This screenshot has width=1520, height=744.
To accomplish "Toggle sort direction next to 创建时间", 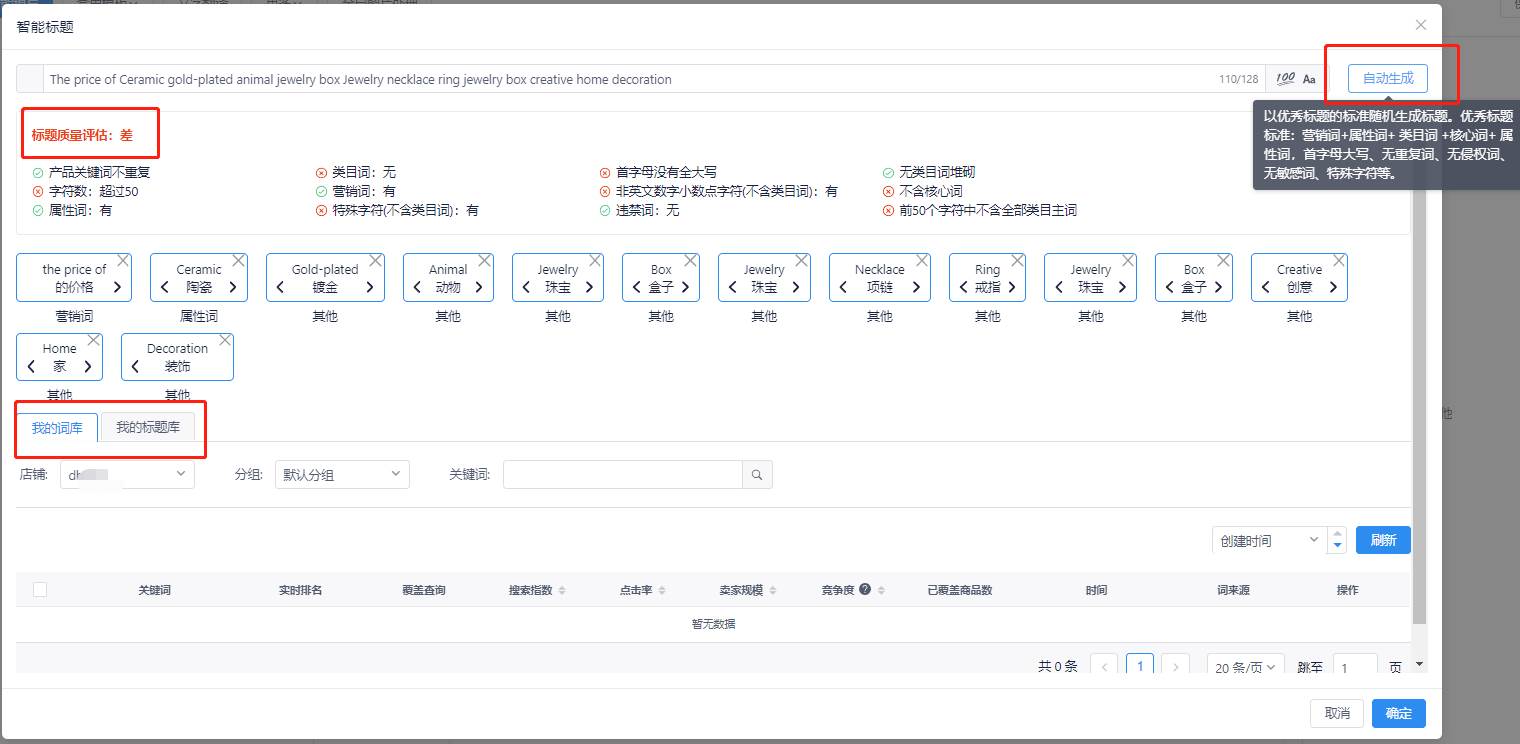I will click(1338, 540).
